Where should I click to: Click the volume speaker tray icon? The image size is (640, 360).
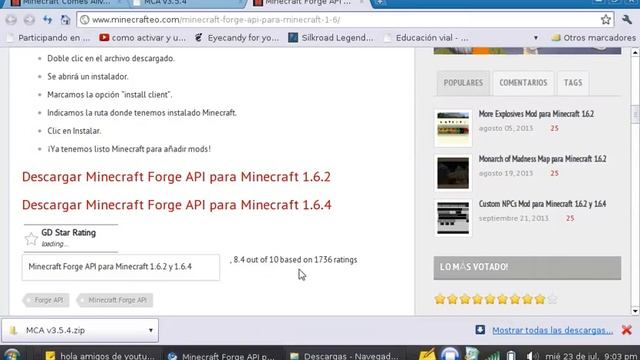[x=532, y=356]
